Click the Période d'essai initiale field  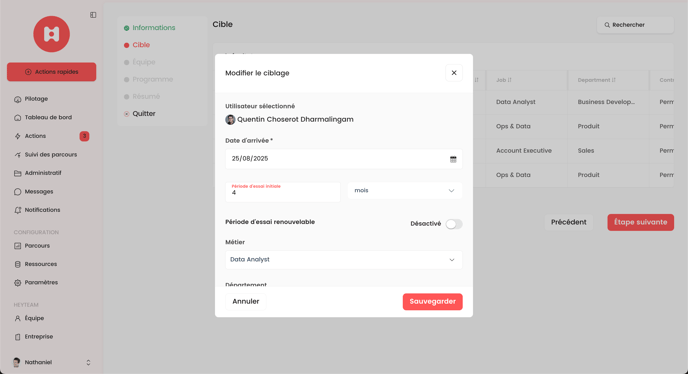pyautogui.click(x=283, y=192)
